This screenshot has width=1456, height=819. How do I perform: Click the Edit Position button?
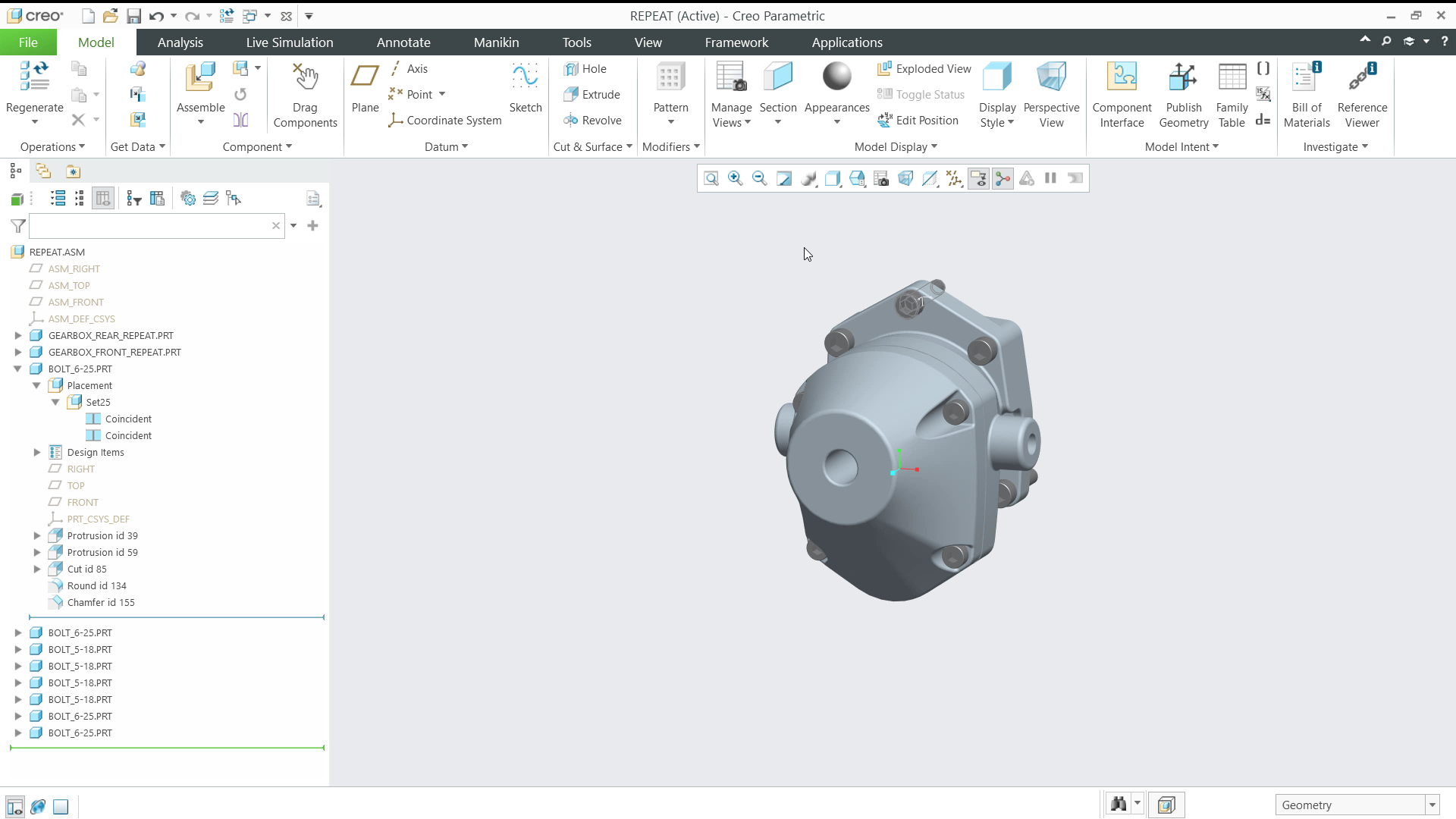point(918,121)
